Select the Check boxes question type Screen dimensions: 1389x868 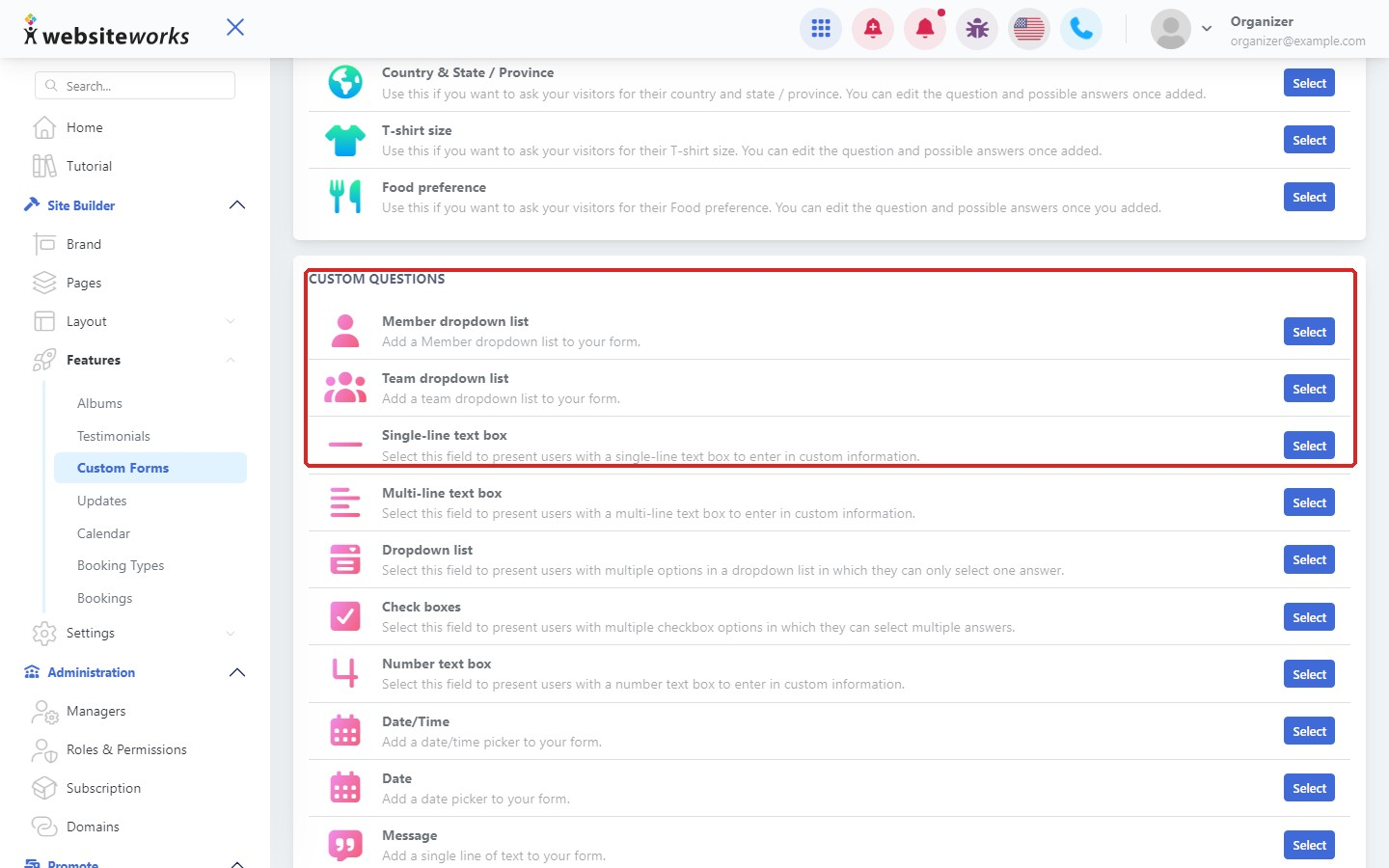click(x=1309, y=617)
